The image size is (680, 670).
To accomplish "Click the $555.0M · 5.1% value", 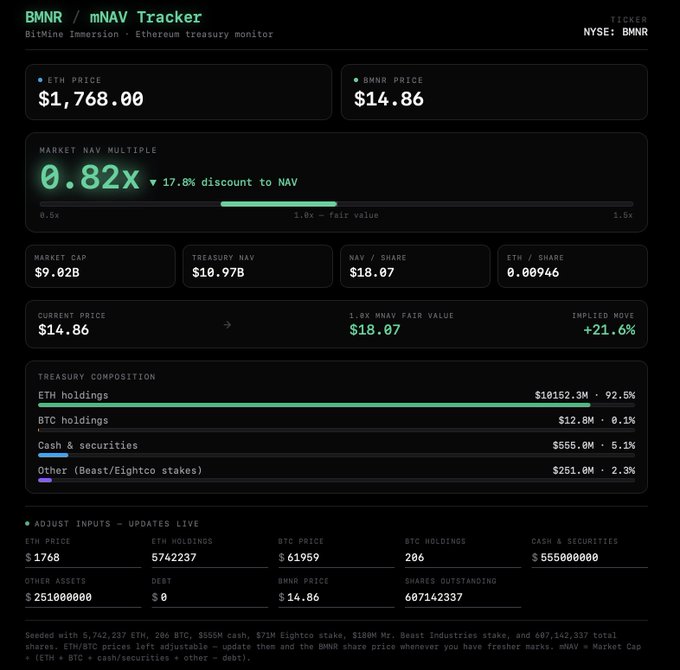I will 594,446.
